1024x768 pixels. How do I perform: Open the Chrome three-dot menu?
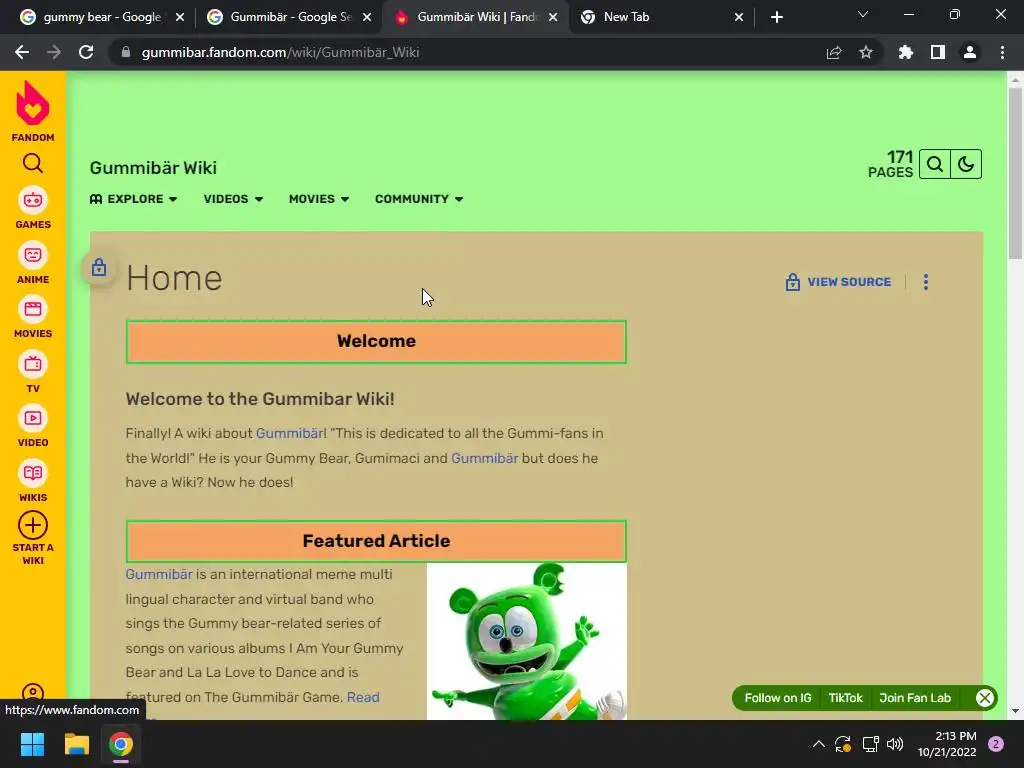1002,52
